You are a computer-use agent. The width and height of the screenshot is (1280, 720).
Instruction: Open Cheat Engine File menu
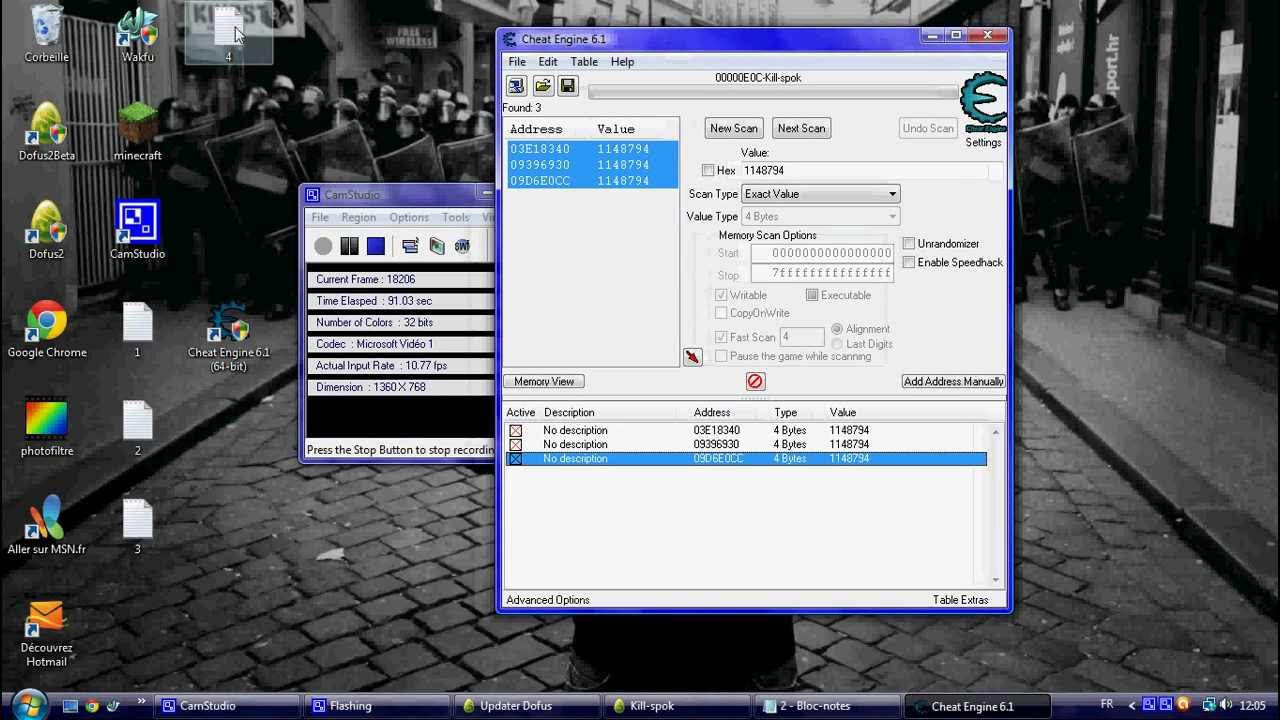click(517, 62)
